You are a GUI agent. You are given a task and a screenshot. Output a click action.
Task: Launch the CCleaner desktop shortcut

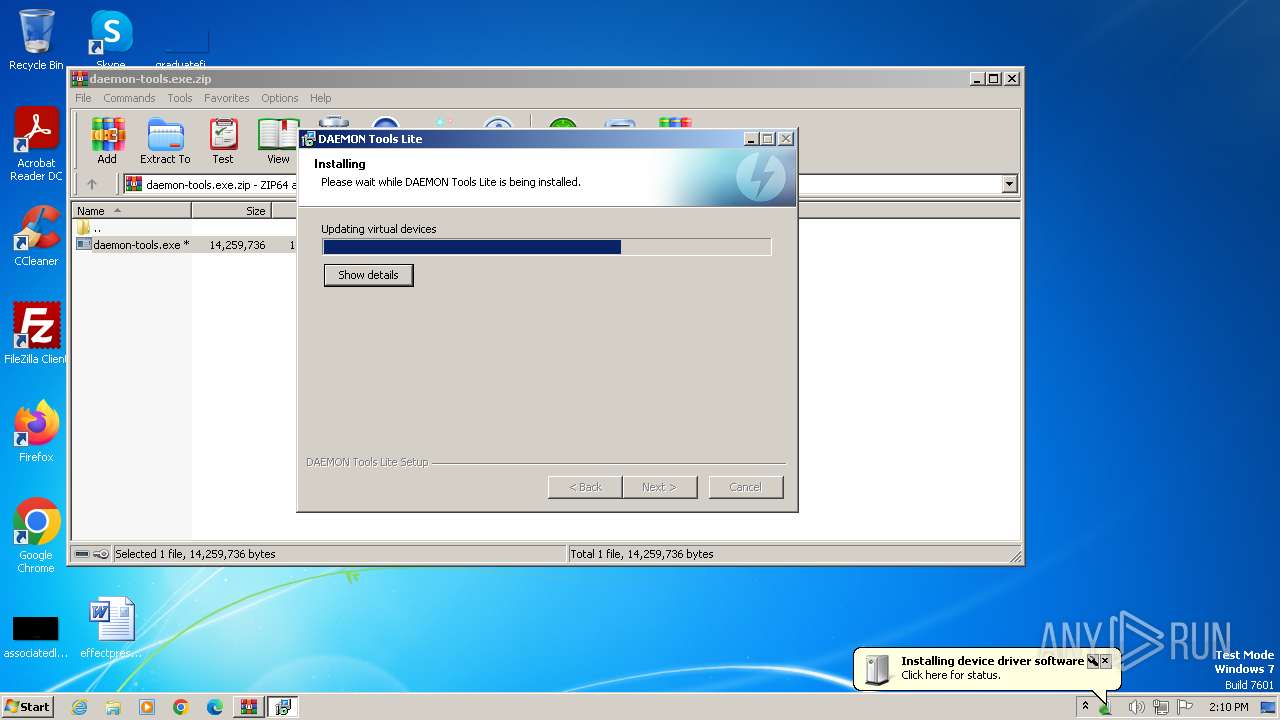tap(36, 236)
